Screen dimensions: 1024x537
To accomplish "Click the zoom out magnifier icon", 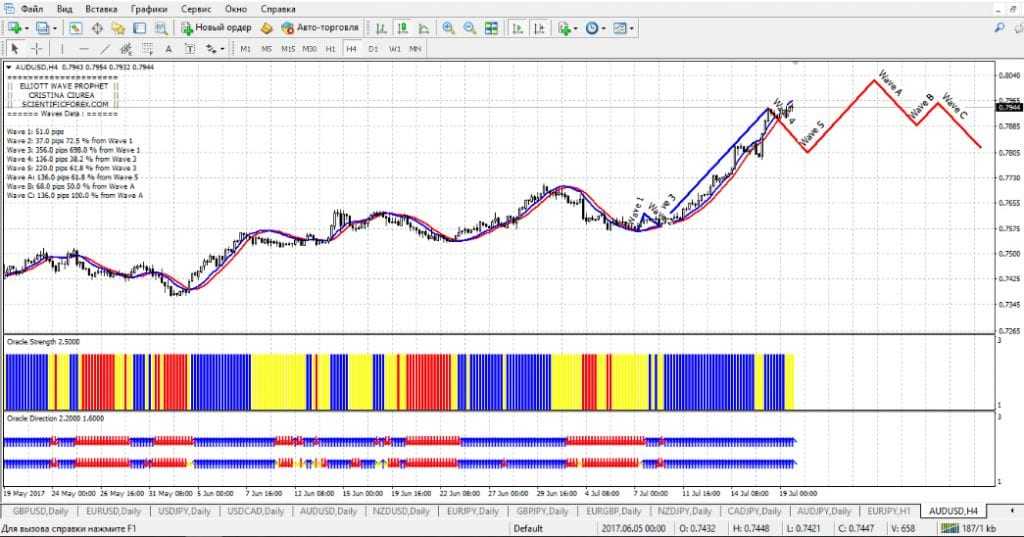I will 469,29.
